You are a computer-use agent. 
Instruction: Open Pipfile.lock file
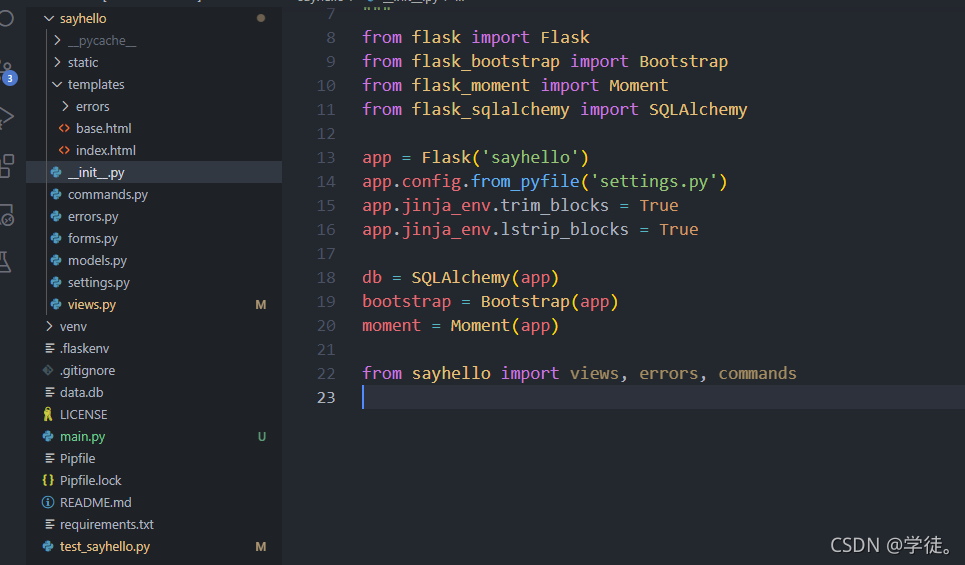[90, 480]
